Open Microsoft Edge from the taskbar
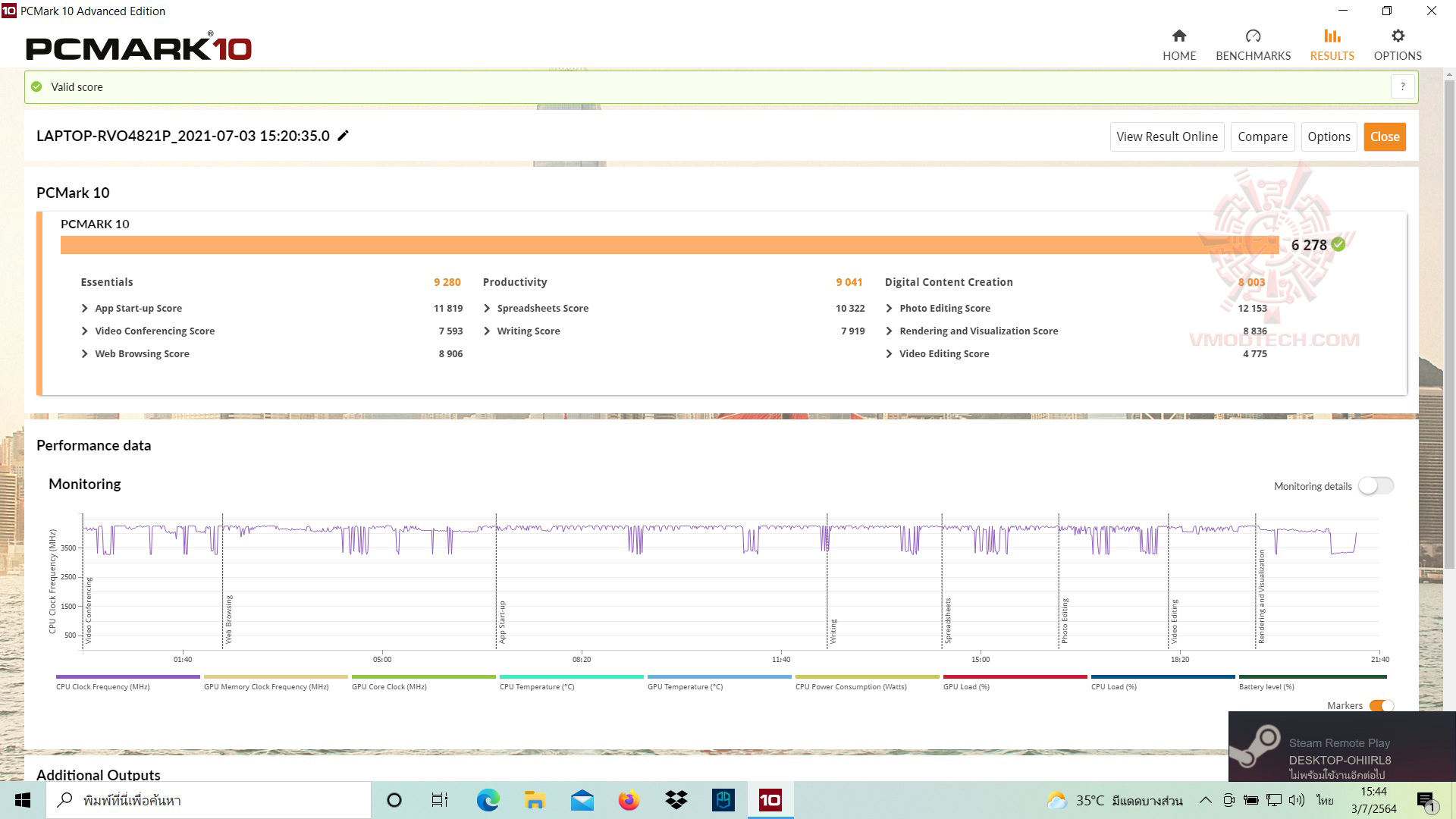Image resolution: width=1456 pixels, height=819 pixels. tap(488, 800)
